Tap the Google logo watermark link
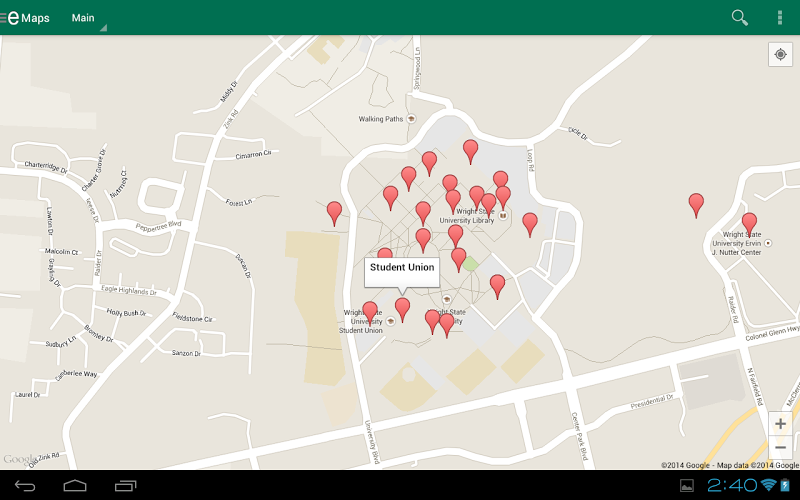 pyautogui.click(x=19, y=459)
